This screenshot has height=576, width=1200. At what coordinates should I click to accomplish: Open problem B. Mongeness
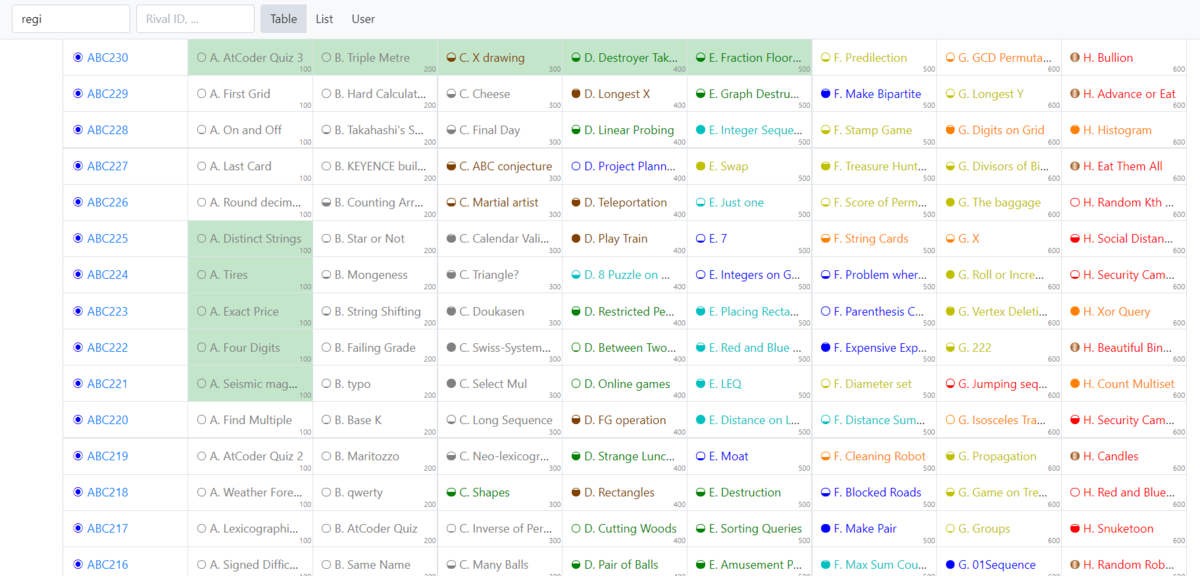371,275
